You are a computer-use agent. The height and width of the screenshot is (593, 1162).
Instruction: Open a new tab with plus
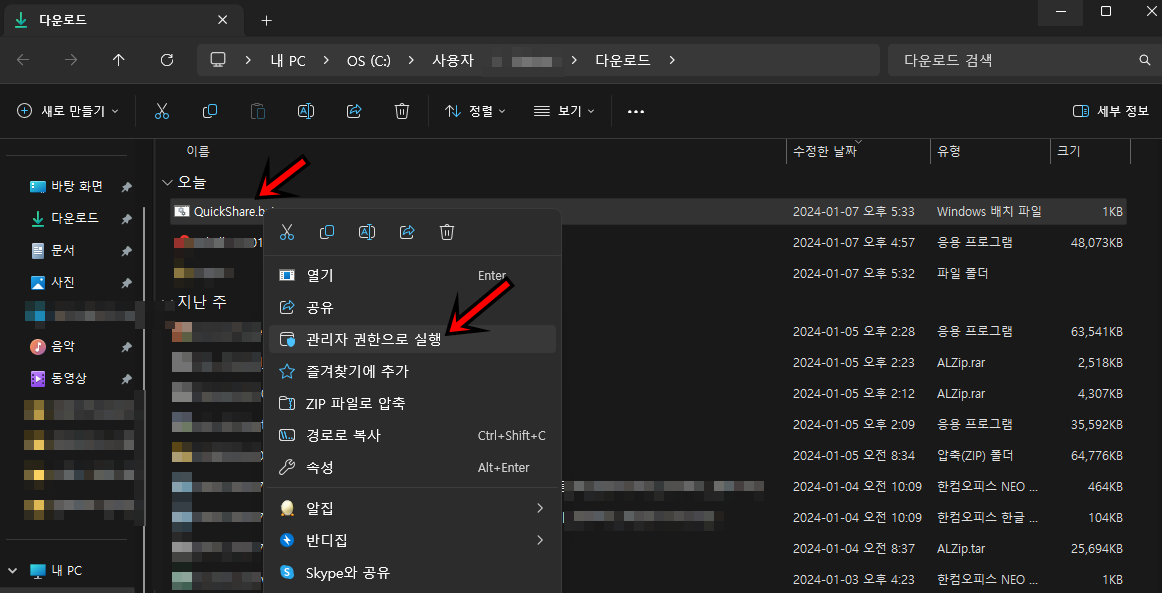click(x=267, y=20)
